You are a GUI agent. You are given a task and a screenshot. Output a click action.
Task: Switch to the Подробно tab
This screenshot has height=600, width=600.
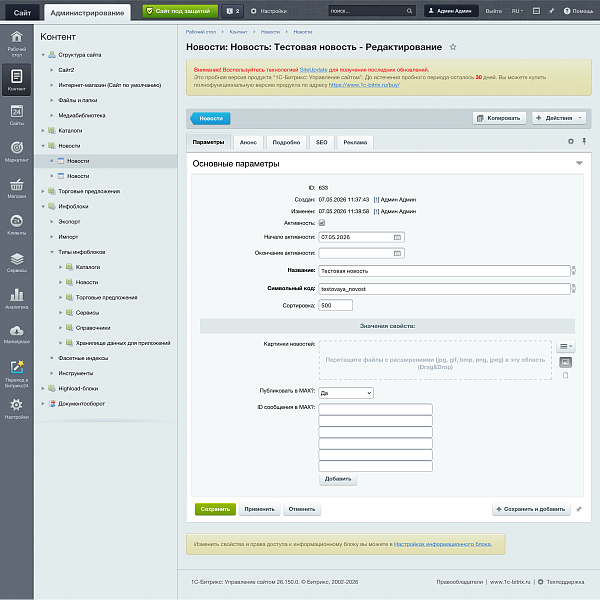286,142
